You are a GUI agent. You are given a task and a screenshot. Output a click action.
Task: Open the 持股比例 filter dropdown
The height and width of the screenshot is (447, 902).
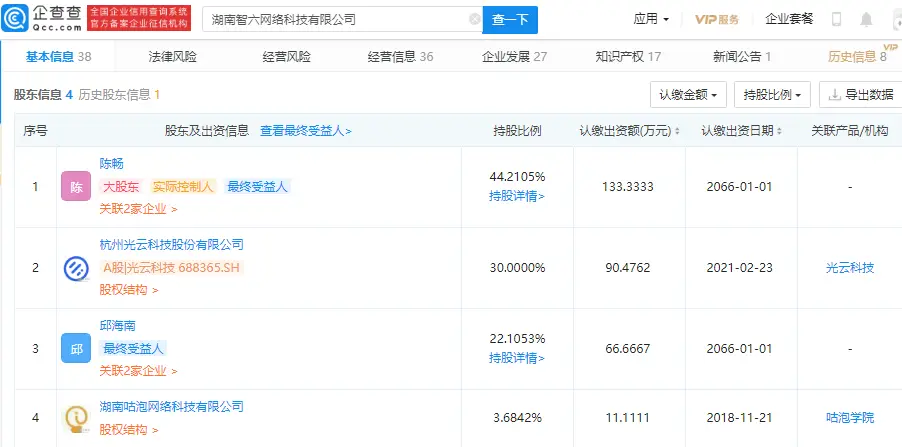[772, 95]
